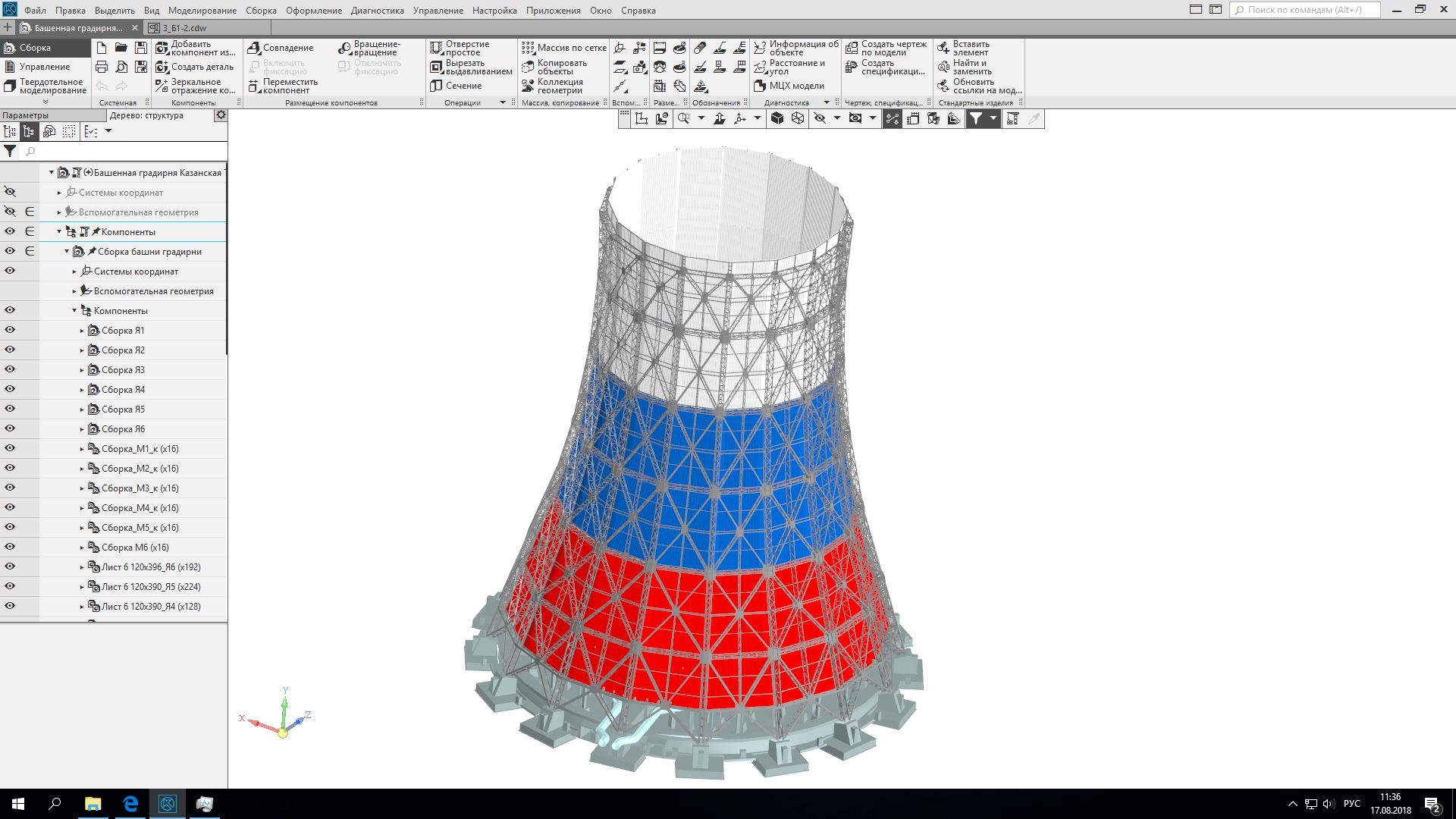Screen dimensions: 1456x819
Task: Click Информация об объекте button
Action: [796, 48]
